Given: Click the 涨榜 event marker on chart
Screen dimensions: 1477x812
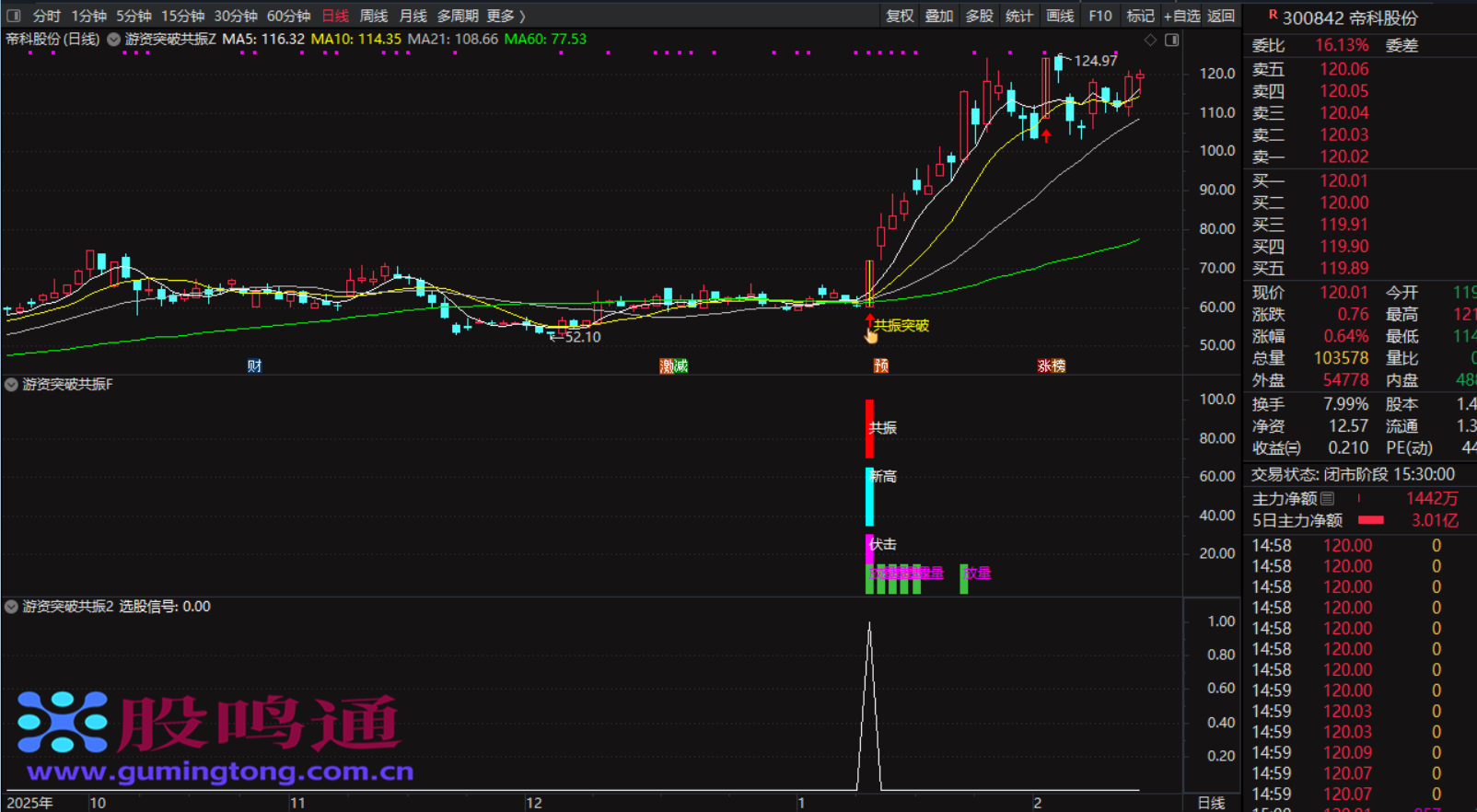Looking at the screenshot, I should tap(1051, 365).
